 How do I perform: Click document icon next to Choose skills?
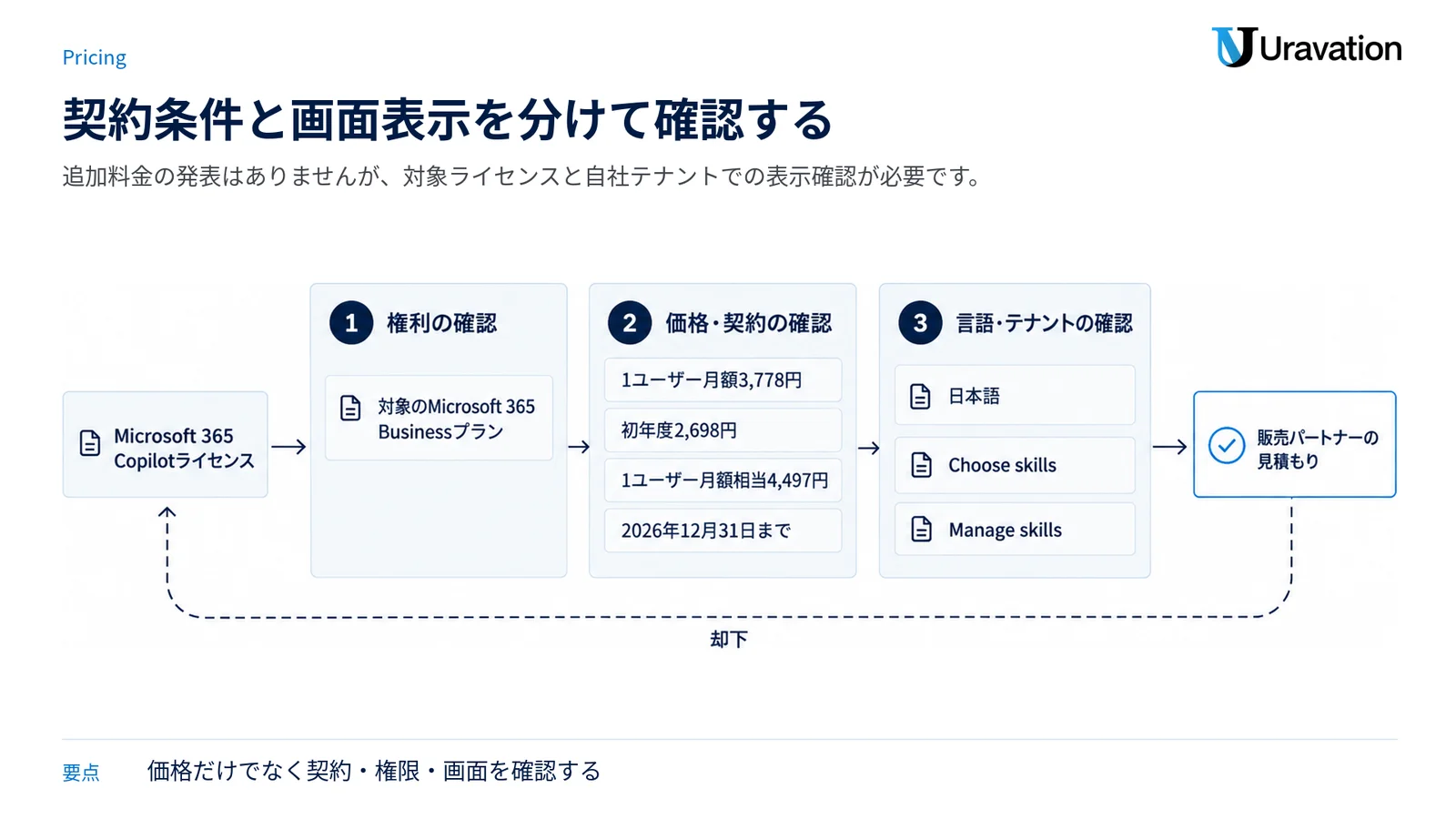point(921,465)
